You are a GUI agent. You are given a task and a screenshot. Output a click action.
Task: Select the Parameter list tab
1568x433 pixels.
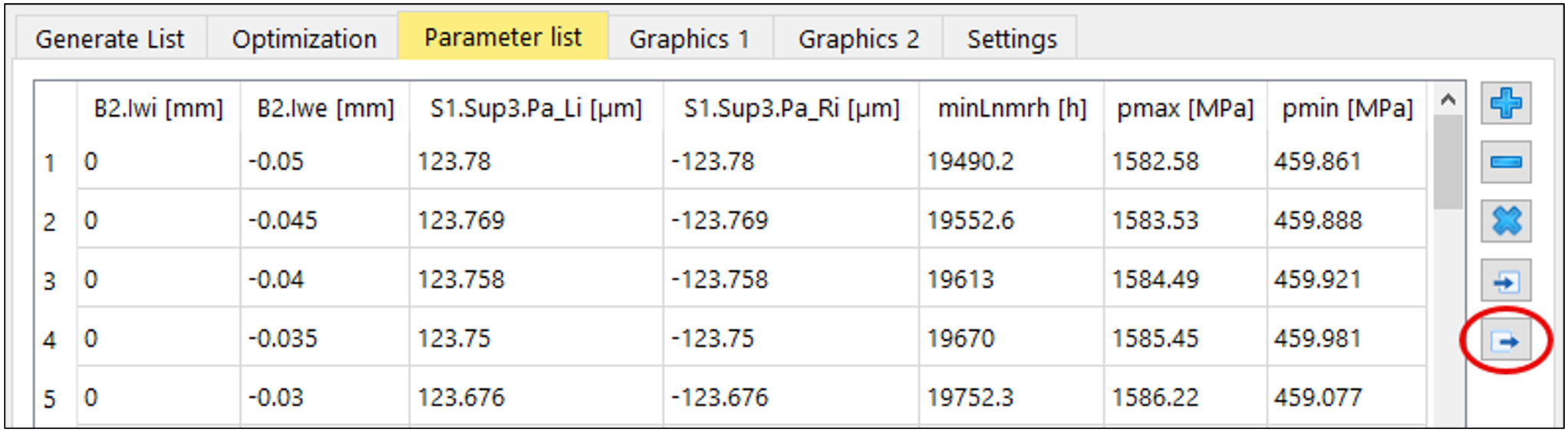(502, 38)
